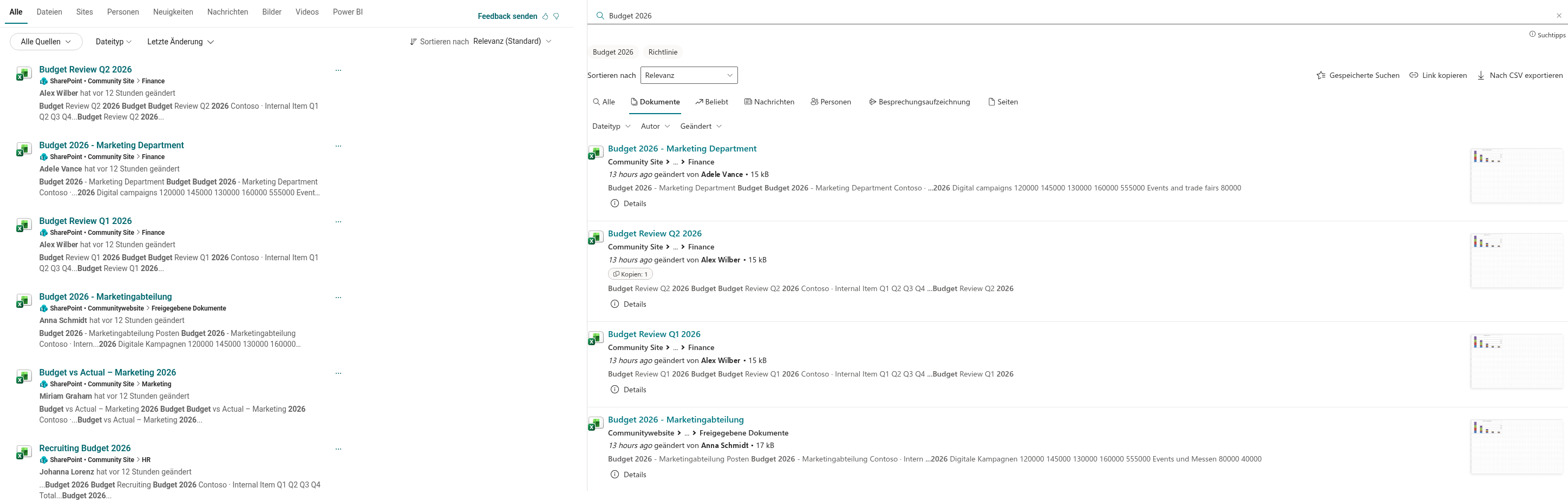Open thumbnail preview of Budget Review Q1 2026
Image resolution: width=1568 pixels, height=501 pixels.
tap(1516, 361)
